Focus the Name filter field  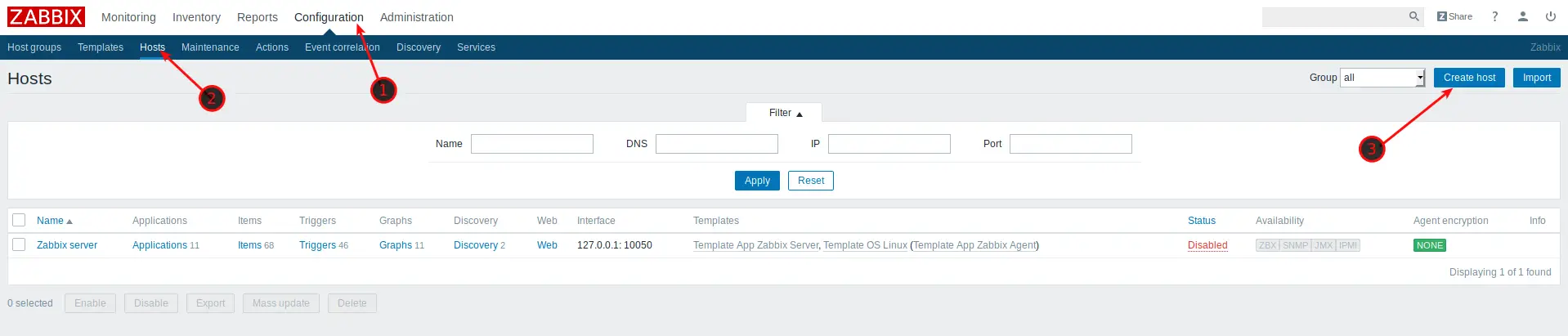click(532, 144)
